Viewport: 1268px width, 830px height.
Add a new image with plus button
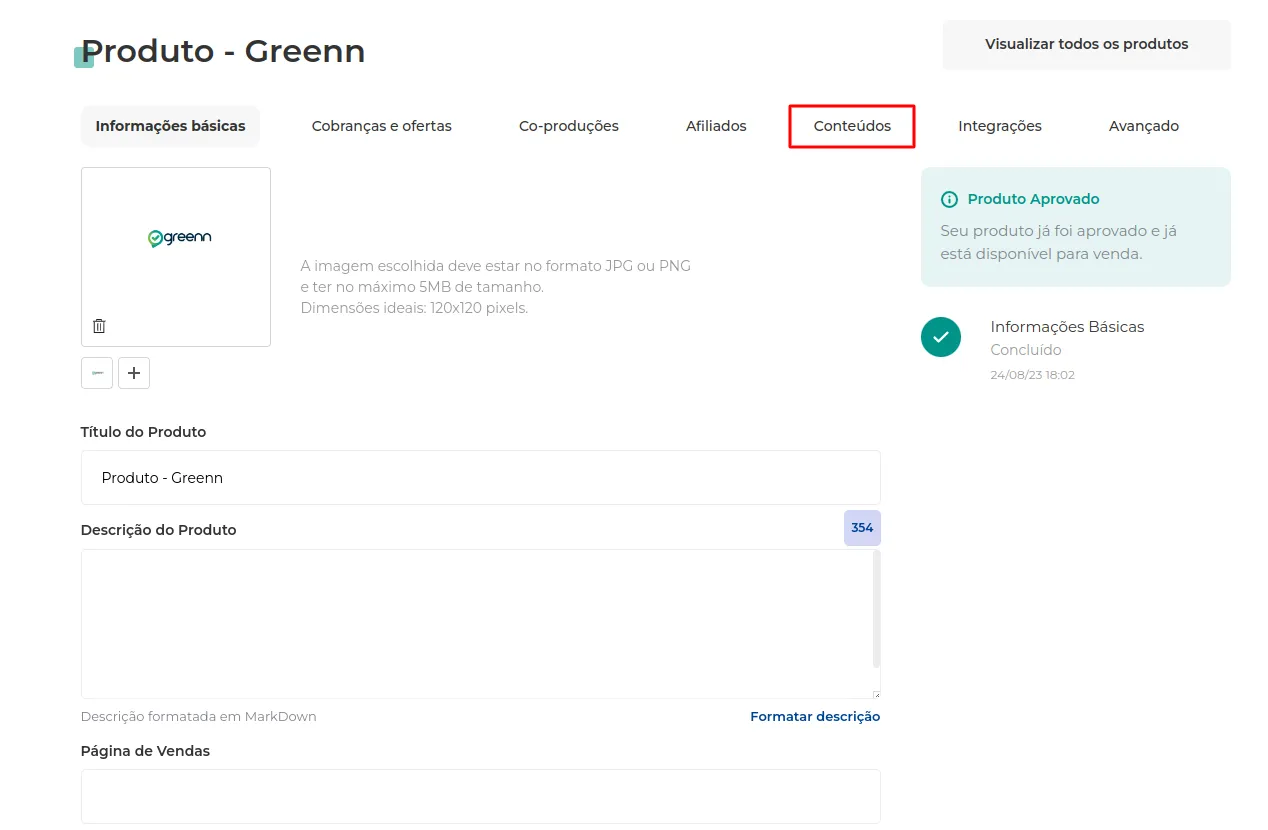[x=134, y=373]
